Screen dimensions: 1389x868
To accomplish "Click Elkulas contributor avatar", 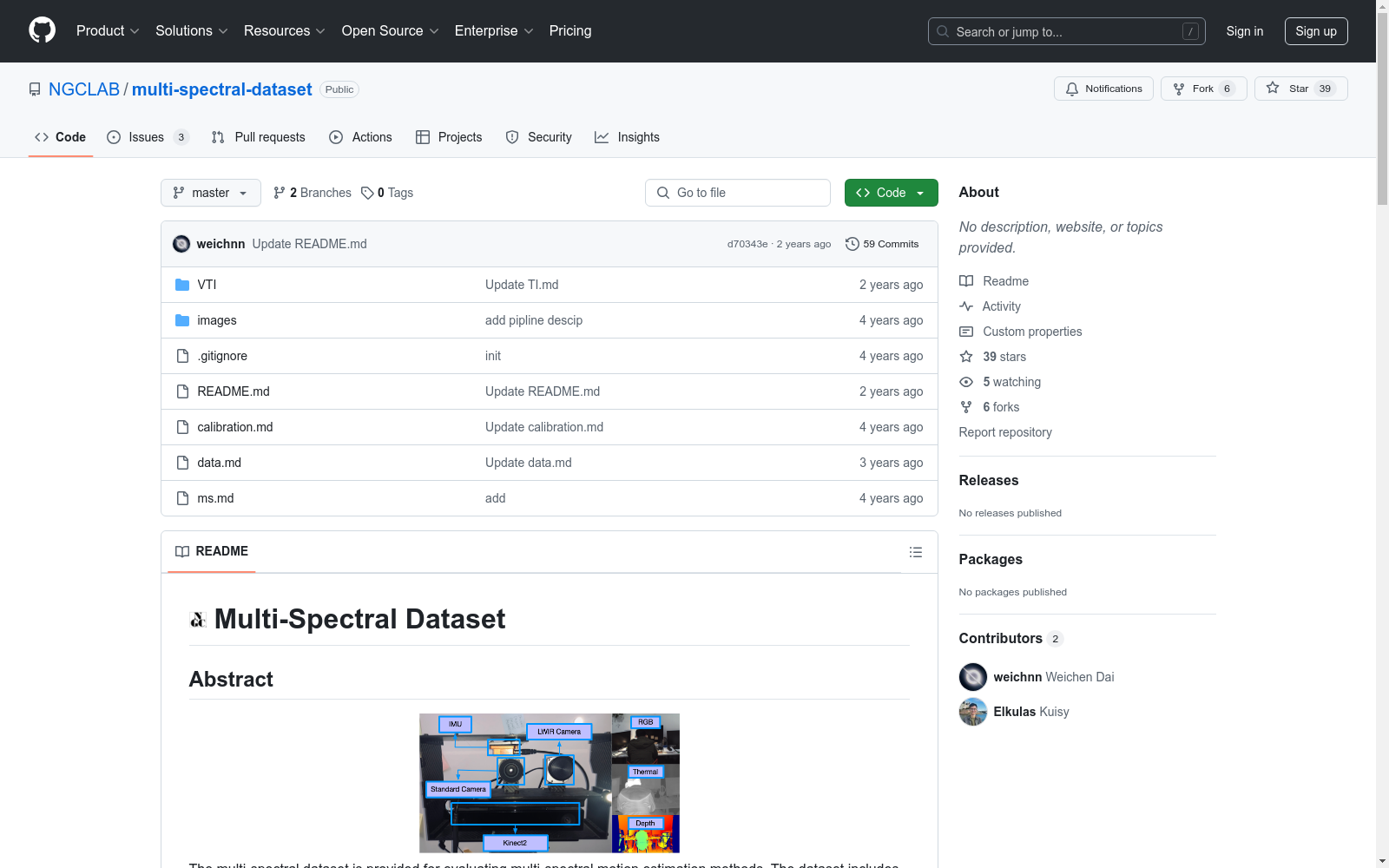I will 973,712.
